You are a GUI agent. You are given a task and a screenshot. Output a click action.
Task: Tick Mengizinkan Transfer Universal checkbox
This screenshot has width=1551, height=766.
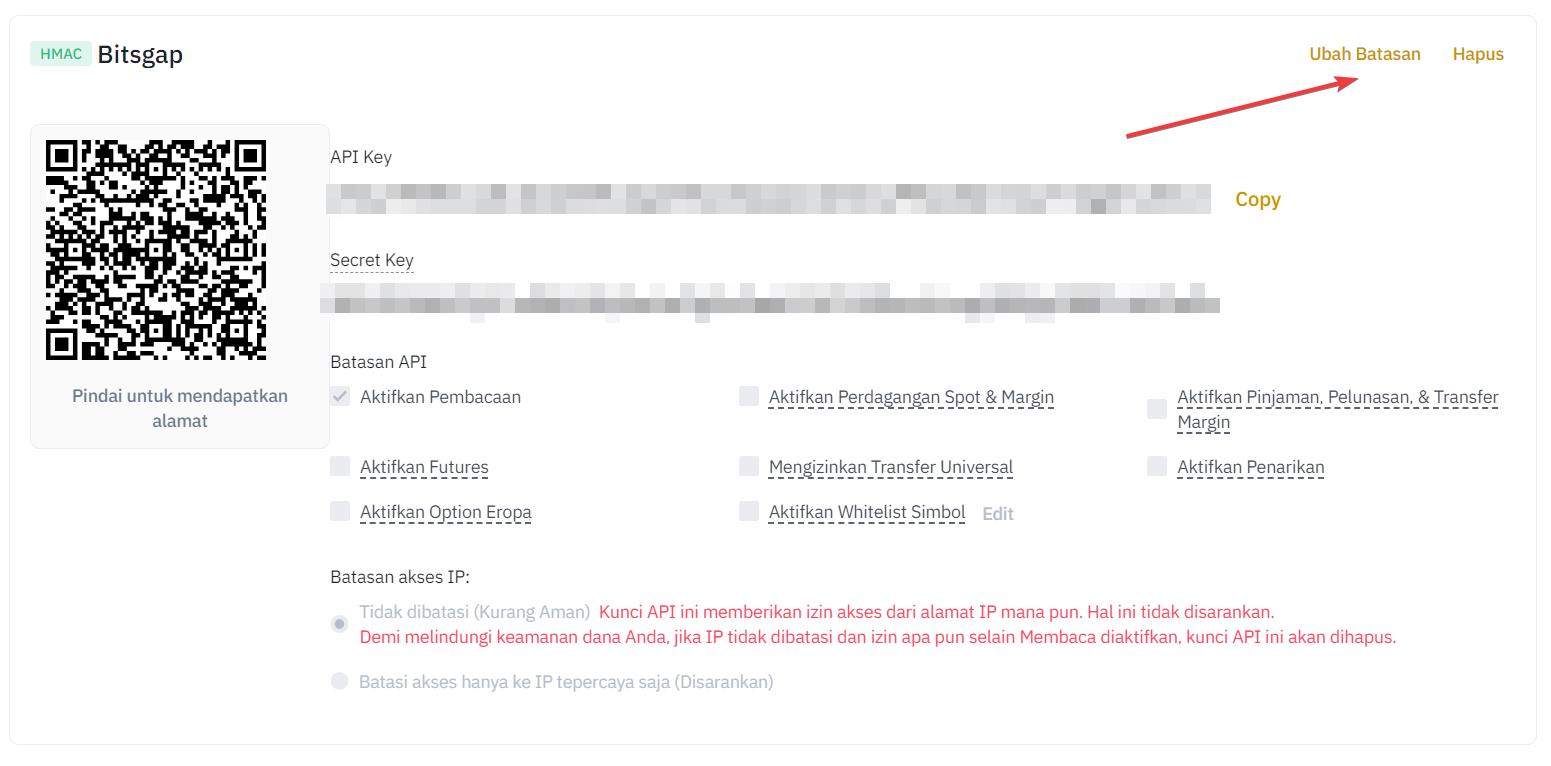pyautogui.click(x=749, y=466)
